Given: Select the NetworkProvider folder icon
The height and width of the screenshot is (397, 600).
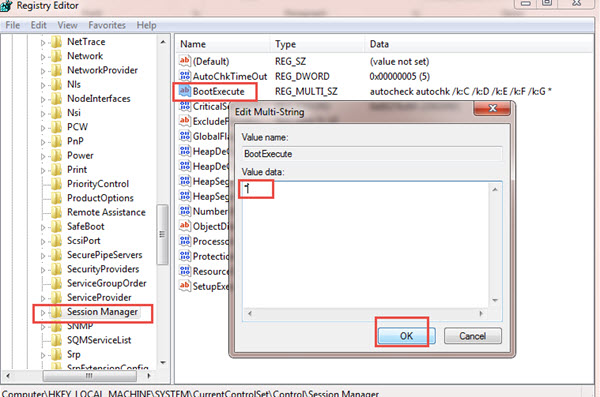Looking at the screenshot, I should [56, 70].
